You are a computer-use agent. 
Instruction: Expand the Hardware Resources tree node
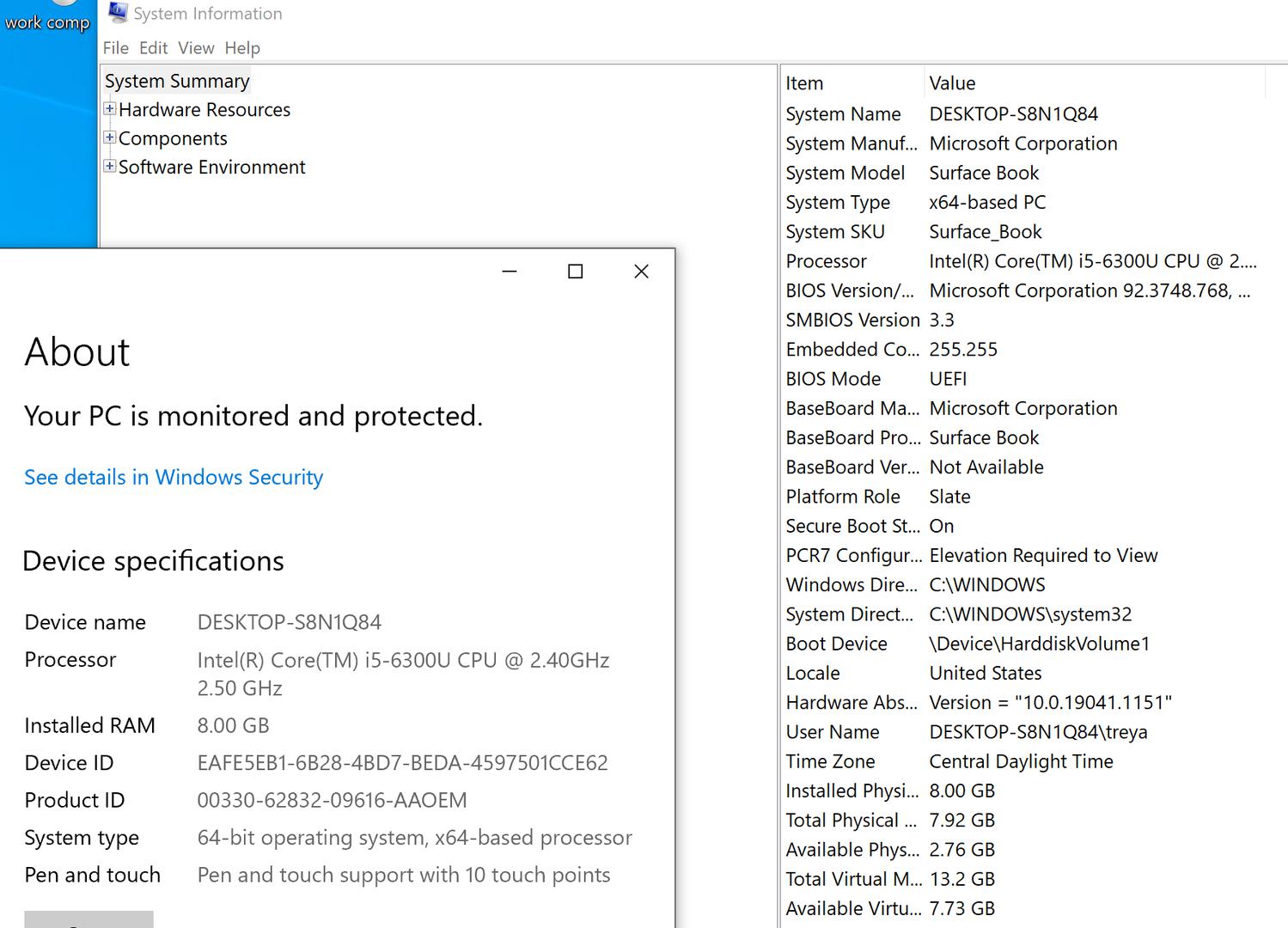click(110, 109)
